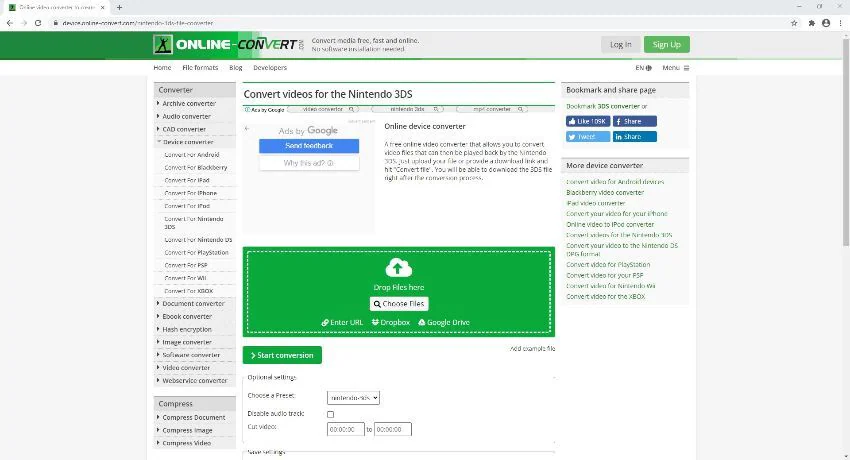The height and width of the screenshot is (460, 850).
Task: Click the Facebook Share button
Action: click(x=635, y=121)
